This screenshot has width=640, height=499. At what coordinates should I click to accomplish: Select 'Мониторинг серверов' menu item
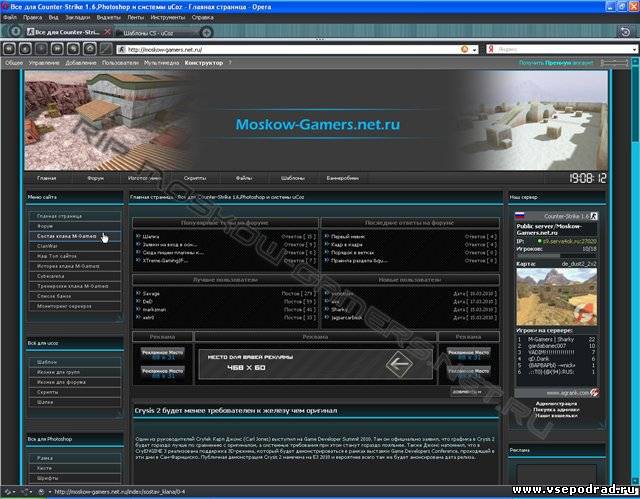click(75, 306)
